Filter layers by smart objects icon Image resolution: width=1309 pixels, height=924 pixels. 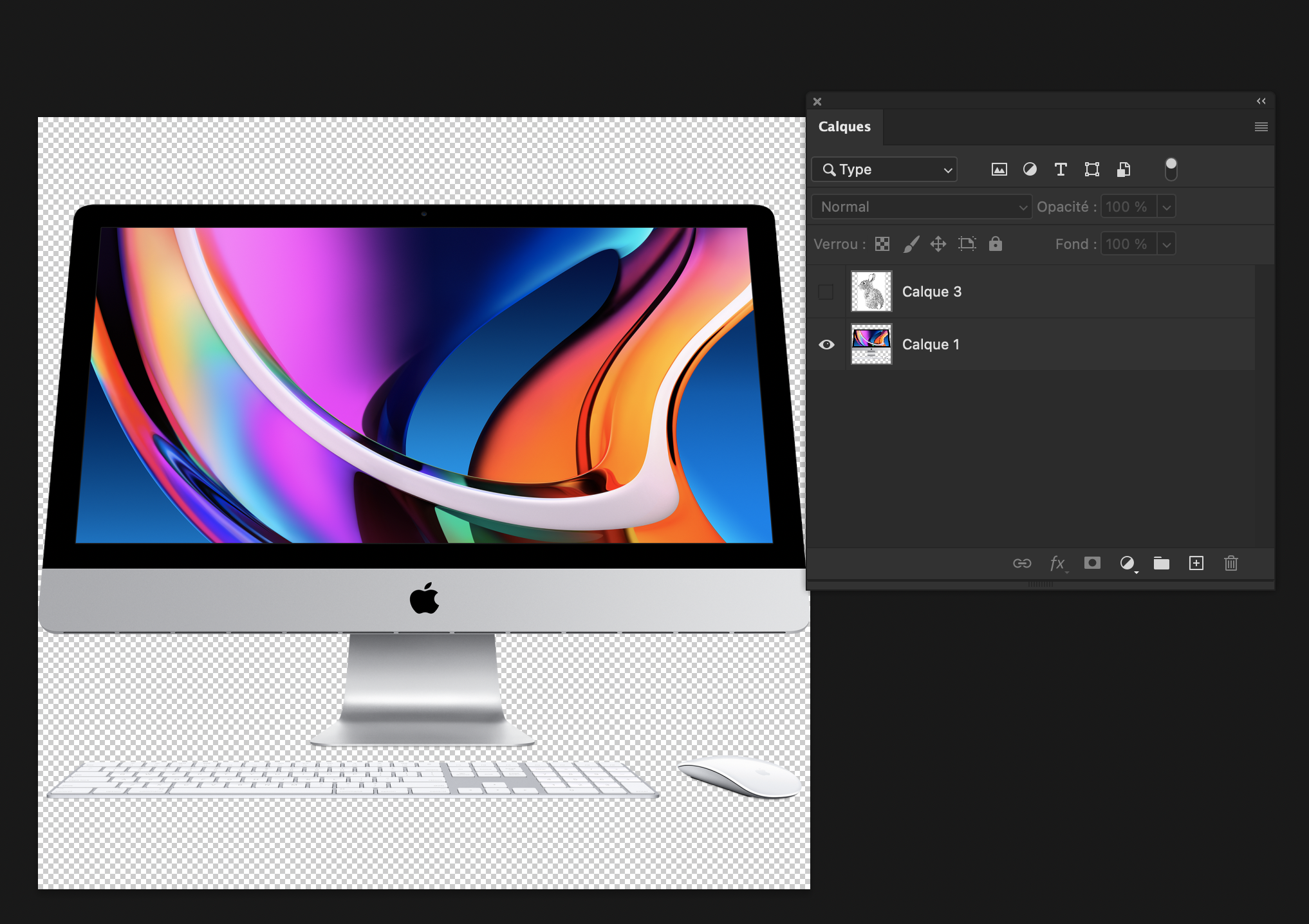tap(1124, 169)
